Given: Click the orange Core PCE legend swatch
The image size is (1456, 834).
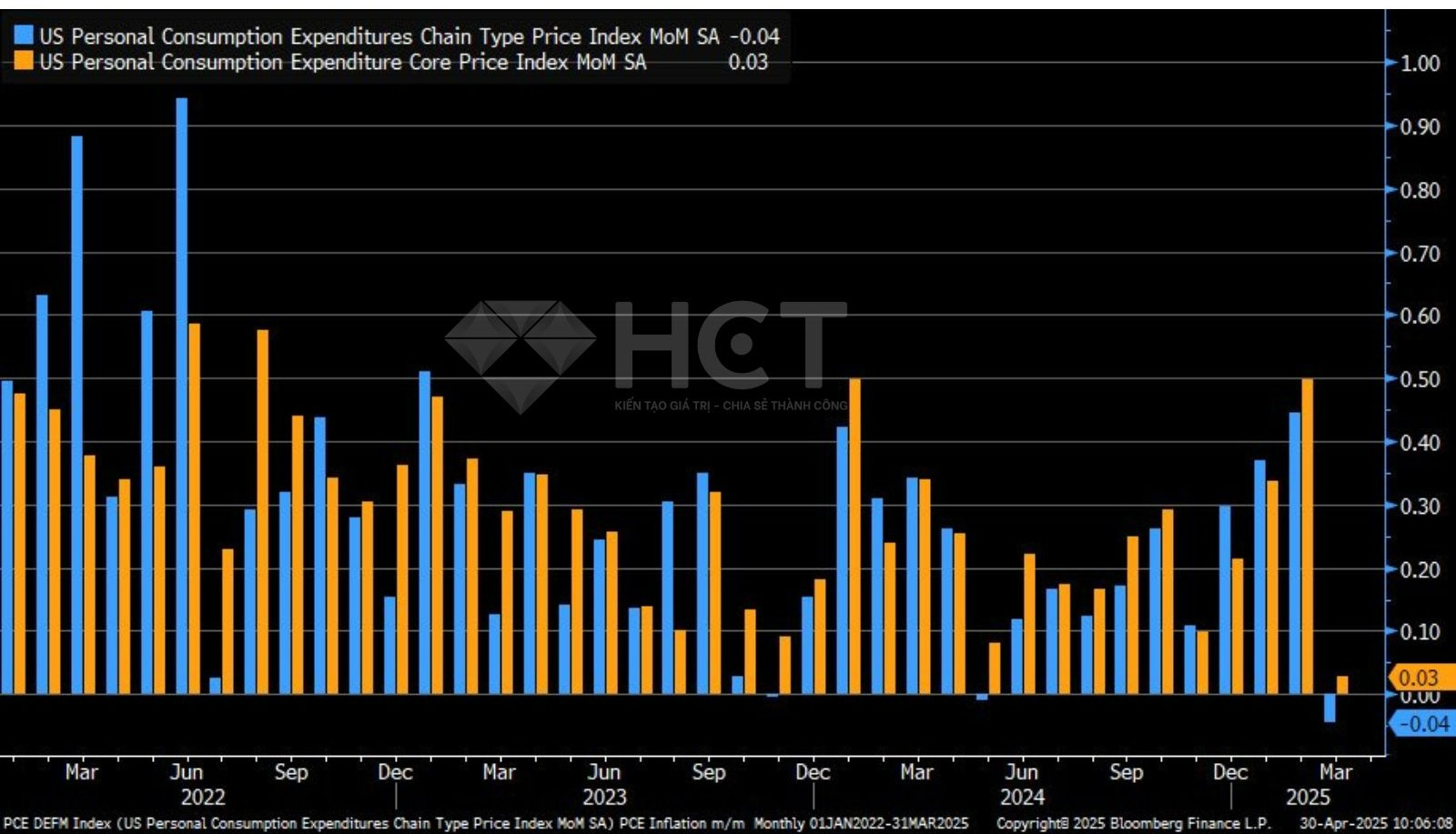Looking at the screenshot, I should click(24, 61).
